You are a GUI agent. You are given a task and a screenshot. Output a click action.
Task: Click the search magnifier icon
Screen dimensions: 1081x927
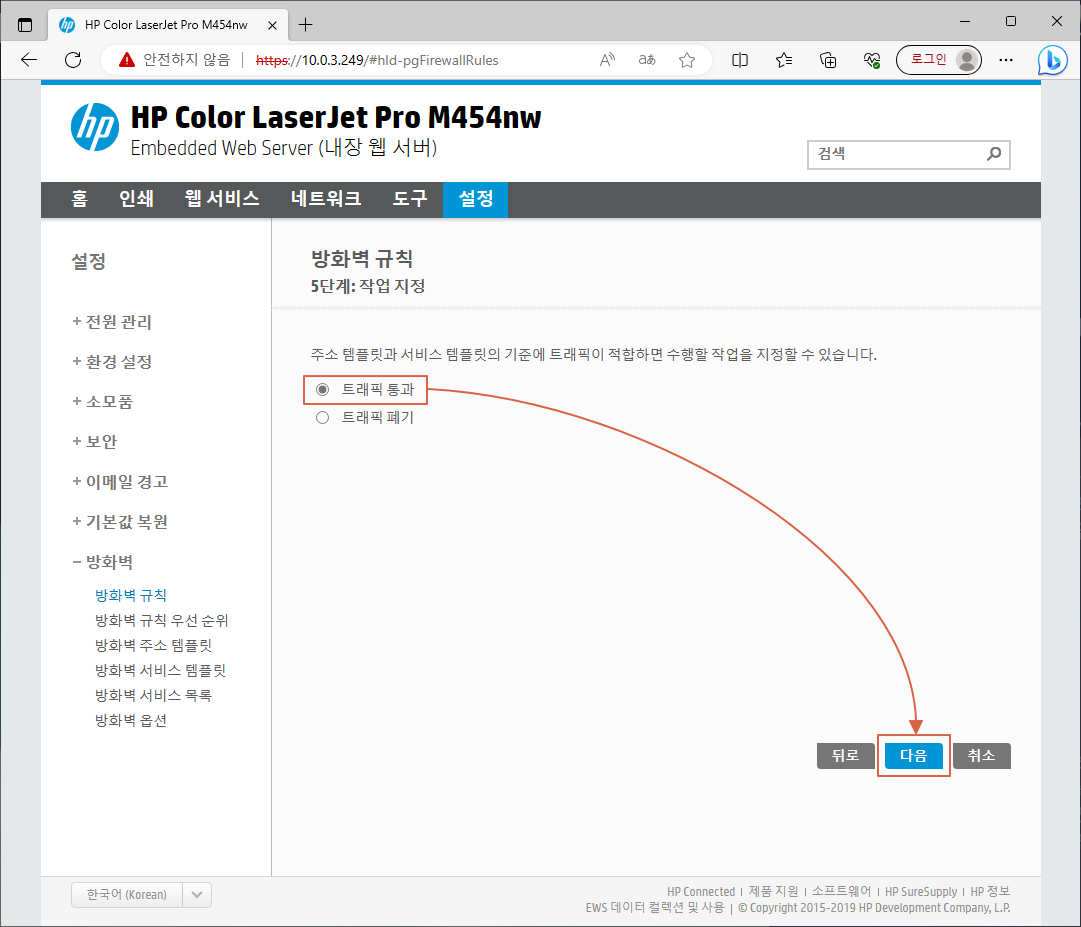(993, 154)
